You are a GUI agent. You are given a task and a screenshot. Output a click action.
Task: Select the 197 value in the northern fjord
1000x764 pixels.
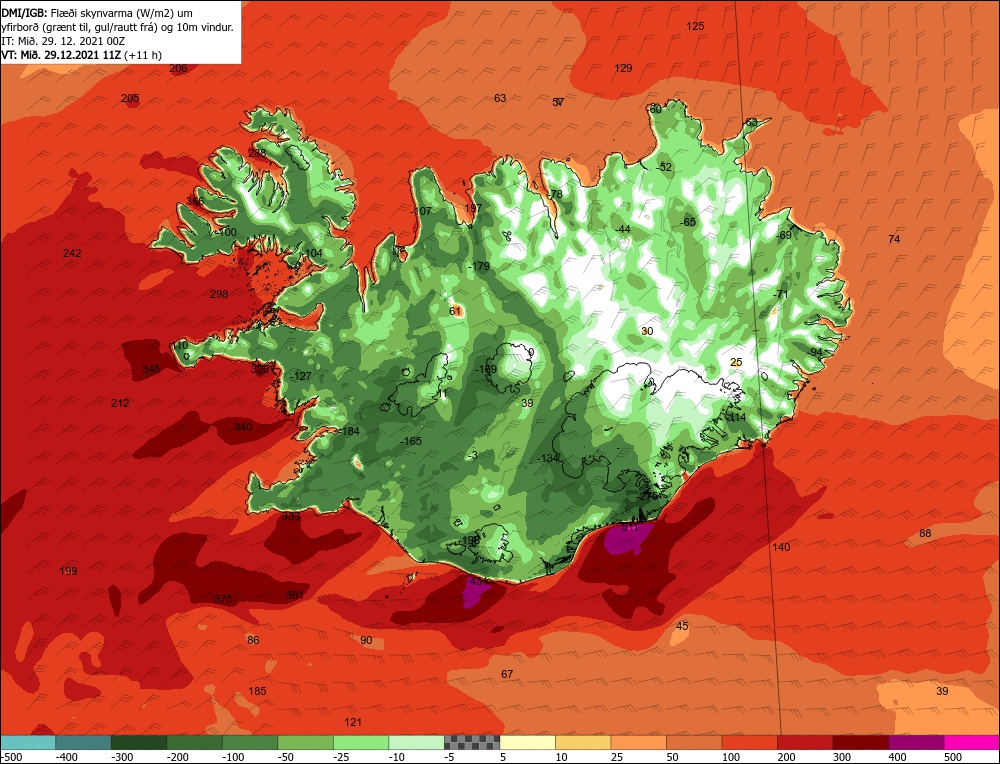tap(473, 208)
